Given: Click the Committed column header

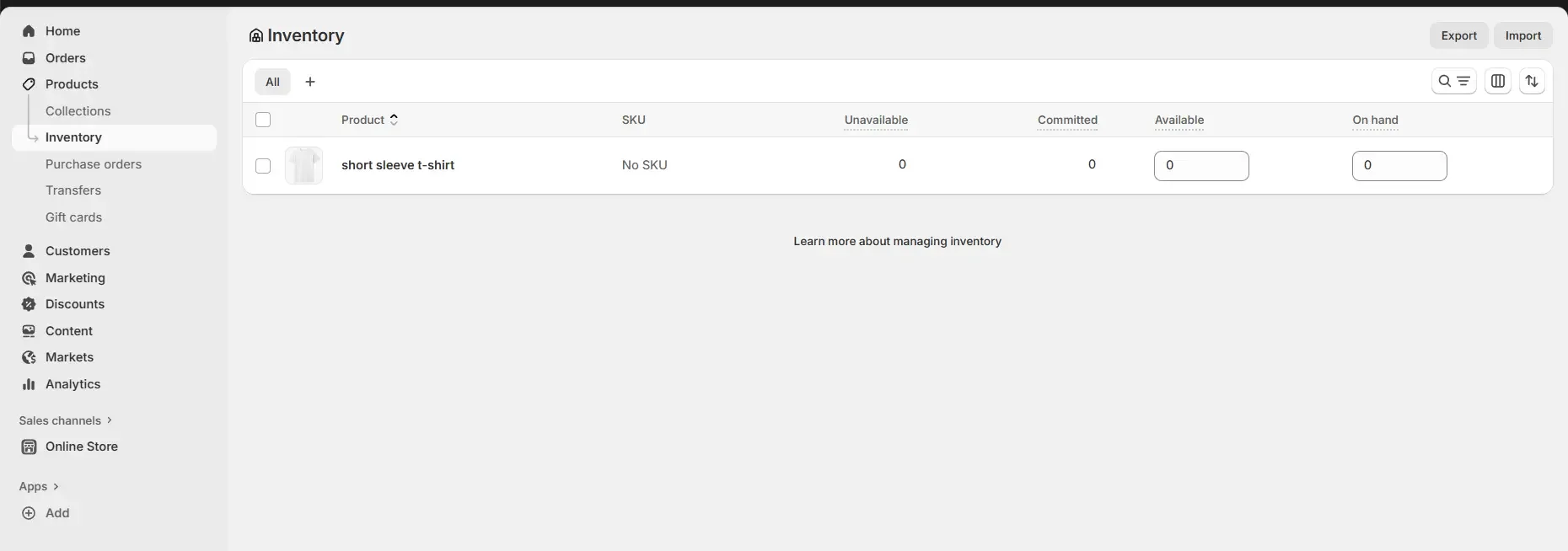Looking at the screenshot, I should pyautogui.click(x=1067, y=120).
